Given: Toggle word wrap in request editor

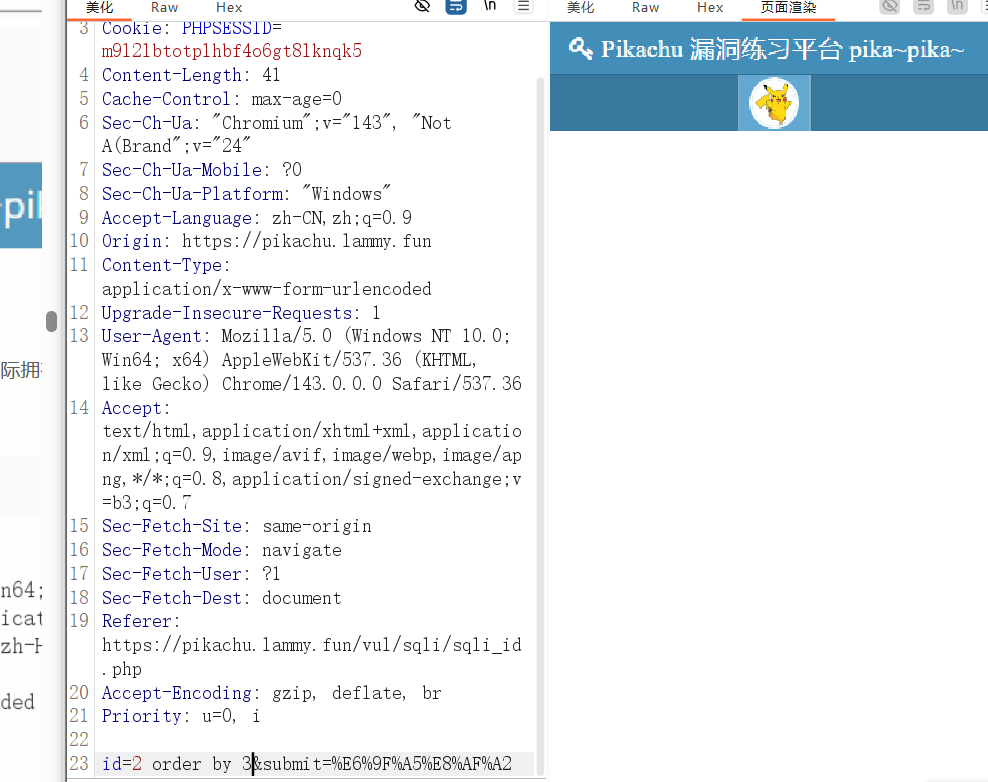Looking at the screenshot, I should 456,6.
